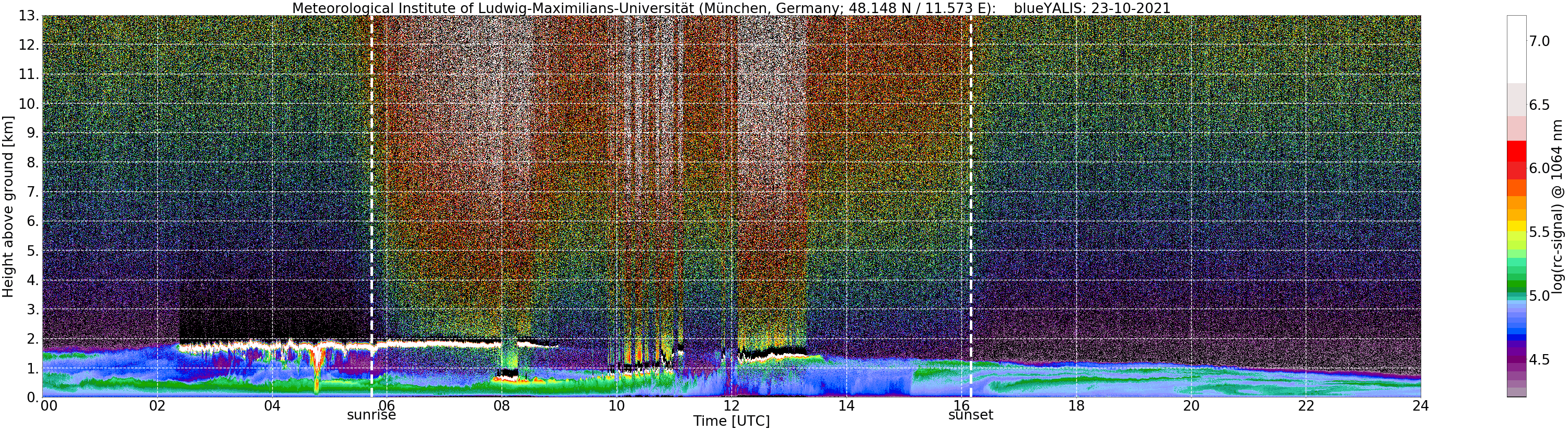Viewport: 1568px width, 431px height.
Task: Click the colorbar tick value 4.5
Action: [x=1539, y=360]
